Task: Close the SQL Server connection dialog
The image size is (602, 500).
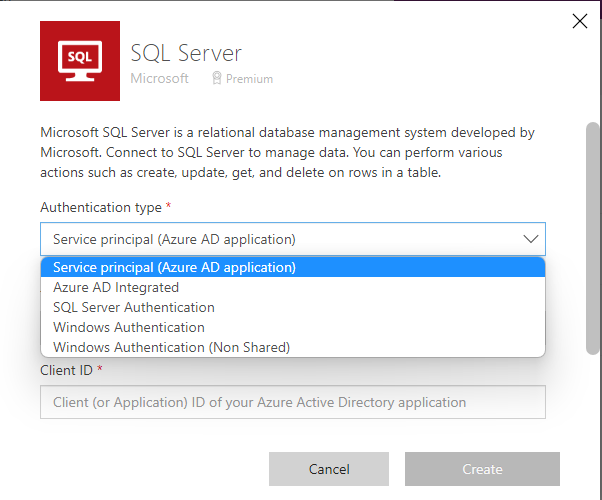Action: 578,22
